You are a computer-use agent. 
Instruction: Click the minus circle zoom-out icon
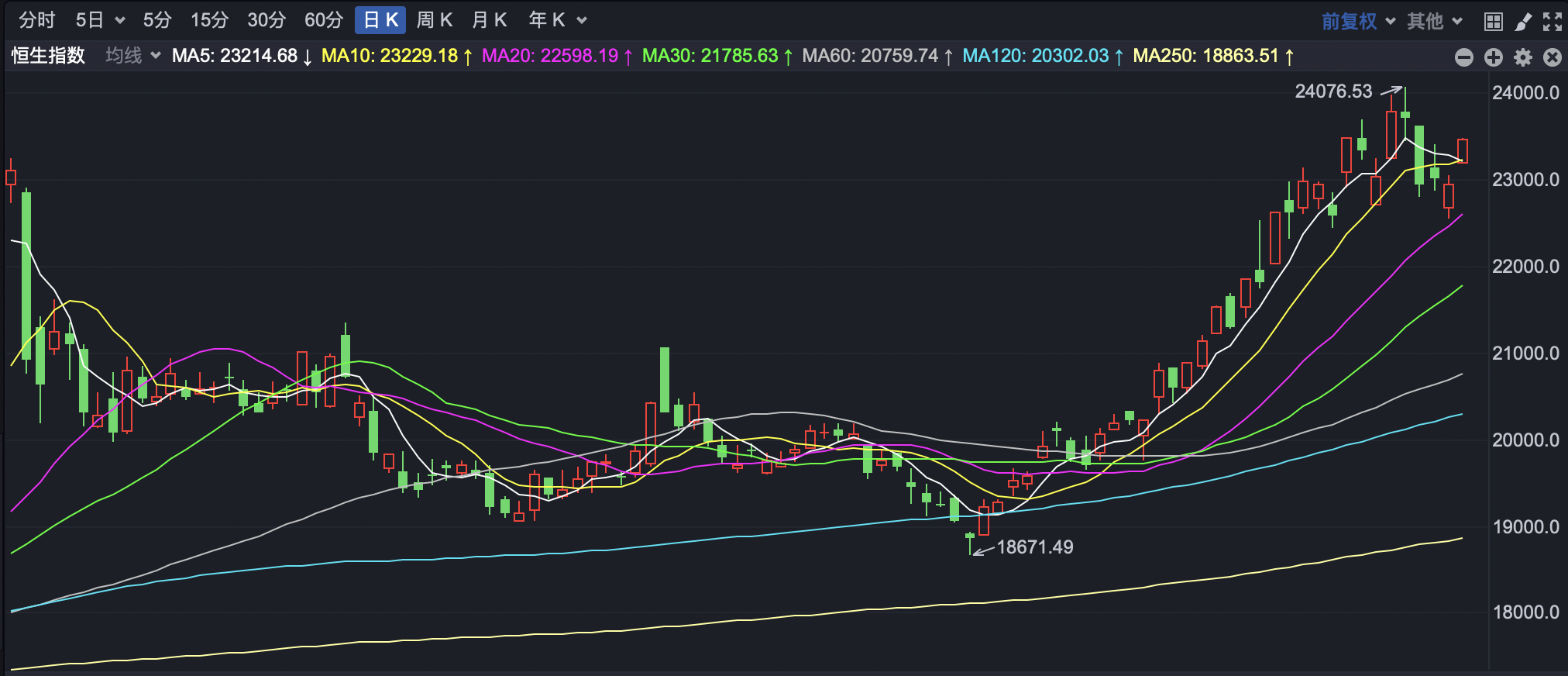coord(1464,57)
